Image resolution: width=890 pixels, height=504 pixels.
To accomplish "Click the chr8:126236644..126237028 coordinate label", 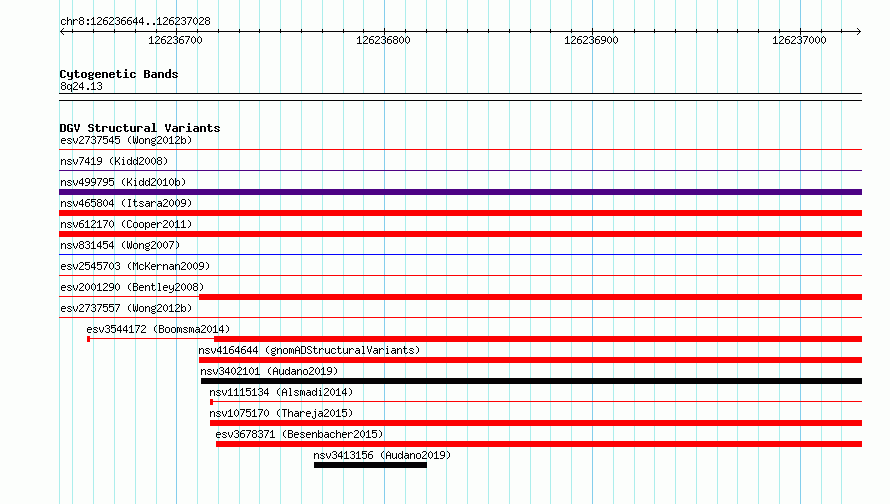I will pos(135,22).
